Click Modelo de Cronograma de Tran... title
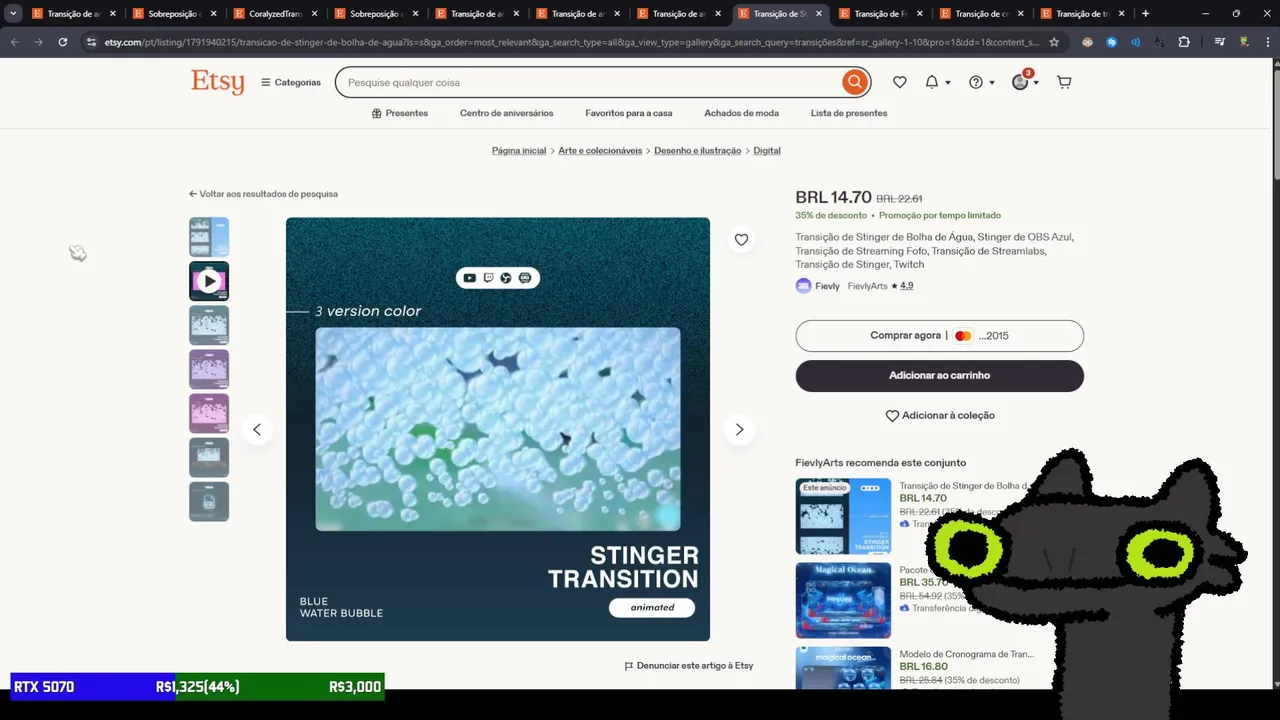This screenshot has height=720, width=1280. tap(967, 654)
